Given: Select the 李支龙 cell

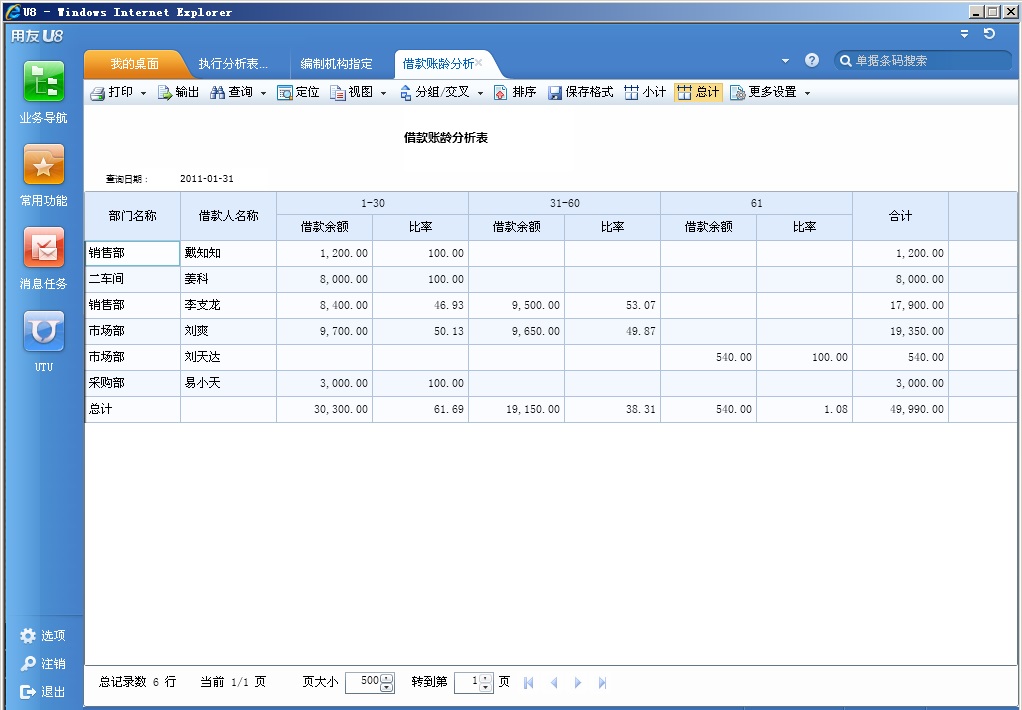Looking at the screenshot, I should pos(228,305).
